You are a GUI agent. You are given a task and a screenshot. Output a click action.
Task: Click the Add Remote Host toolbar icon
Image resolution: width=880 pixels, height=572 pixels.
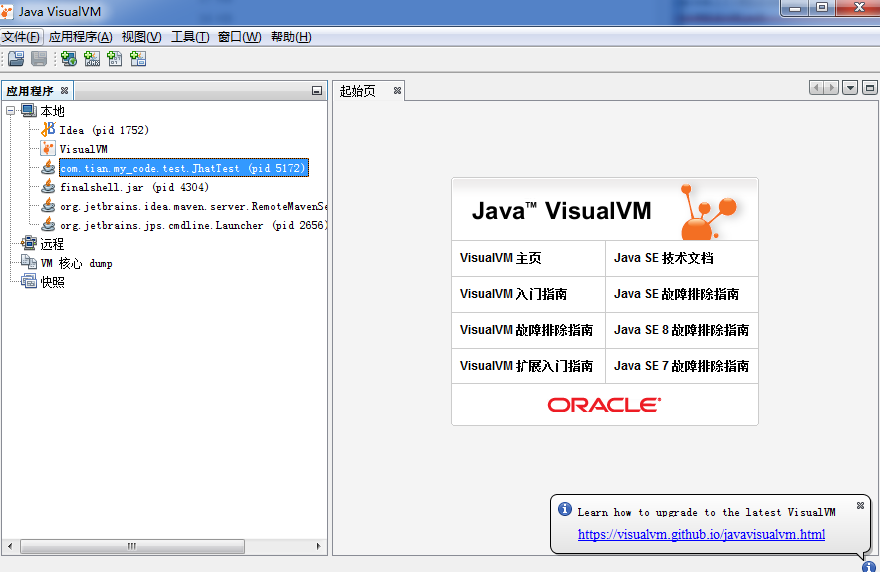click(x=69, y=59)
